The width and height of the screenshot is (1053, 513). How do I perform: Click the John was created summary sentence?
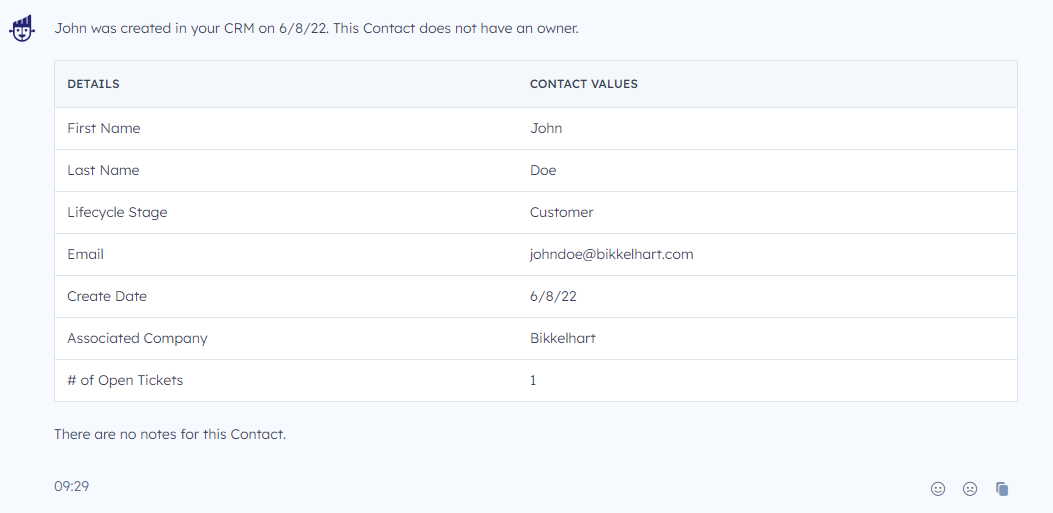tap(316, 29)
